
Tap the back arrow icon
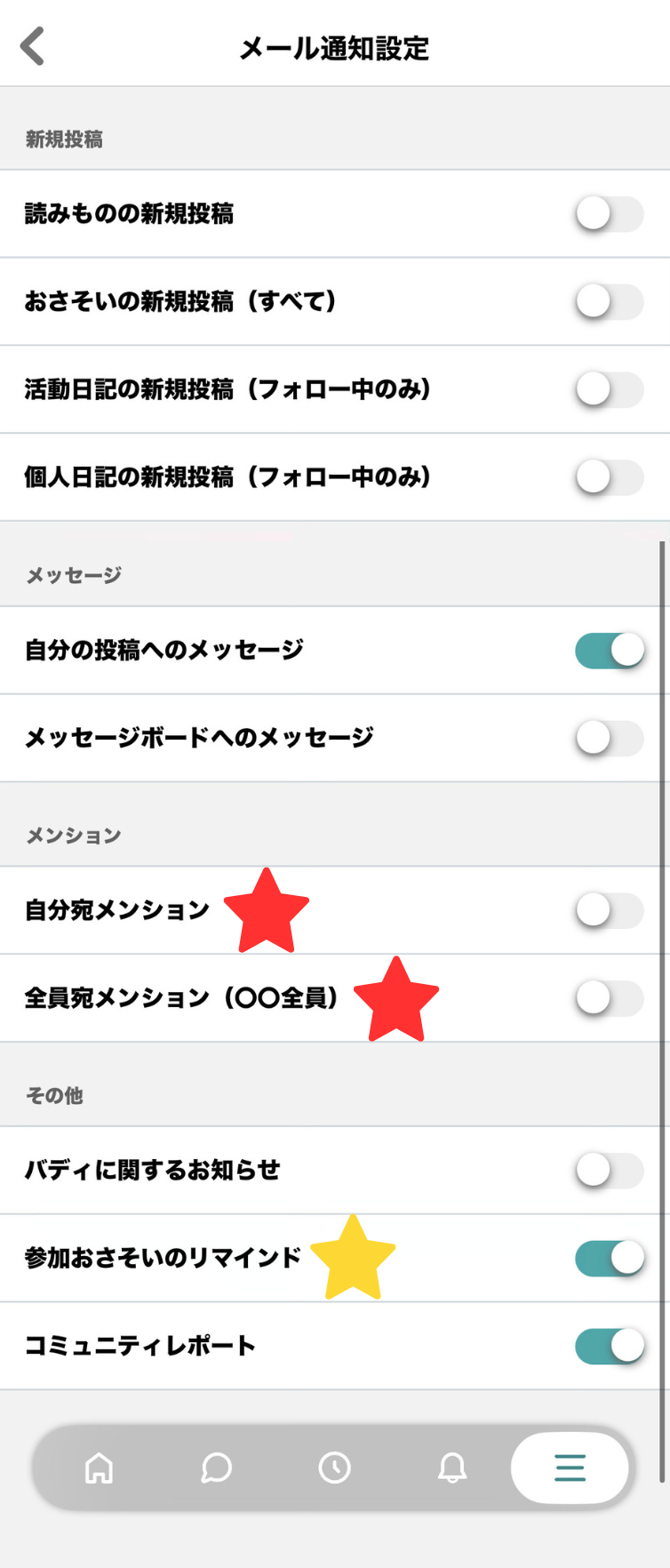(33, 46)
